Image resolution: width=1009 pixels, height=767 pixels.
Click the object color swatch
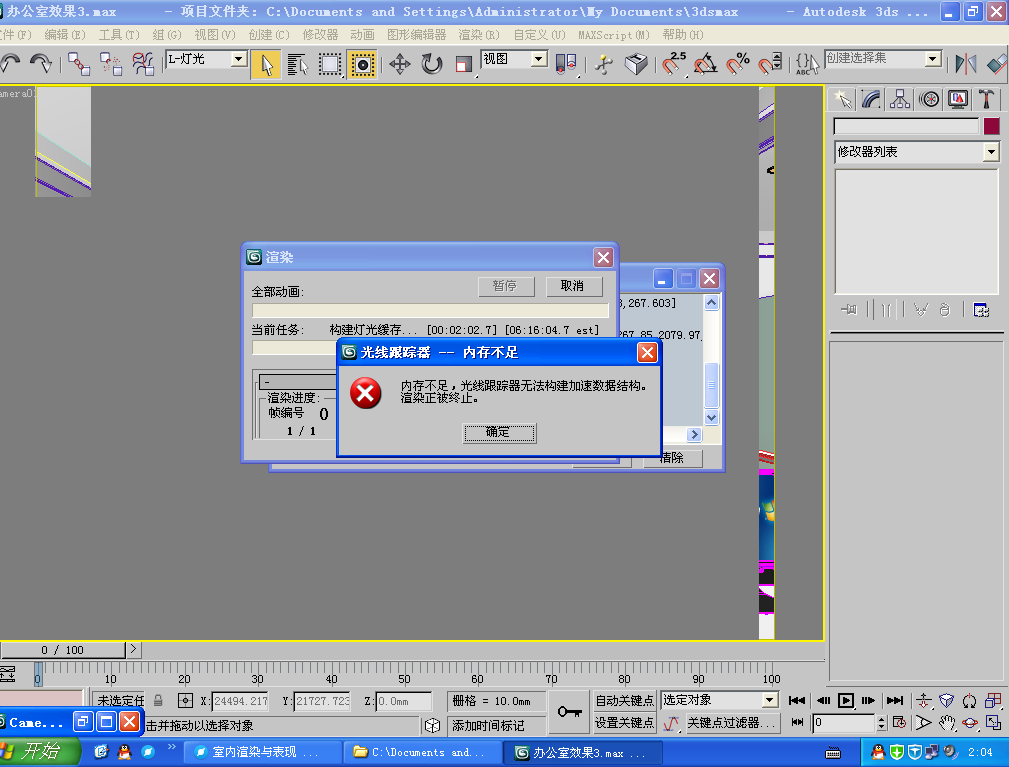tap(992, 126)
